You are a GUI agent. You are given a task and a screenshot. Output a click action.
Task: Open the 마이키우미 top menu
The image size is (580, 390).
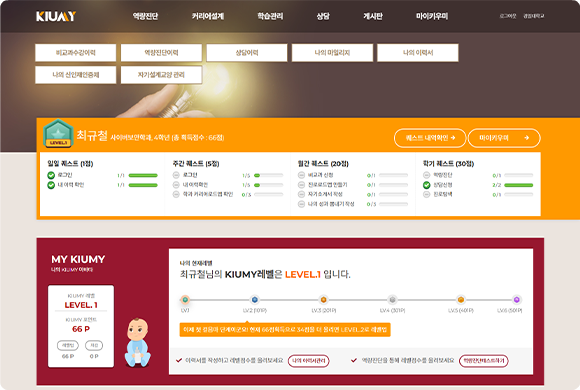pyautogui.click(x=432, y=16)
